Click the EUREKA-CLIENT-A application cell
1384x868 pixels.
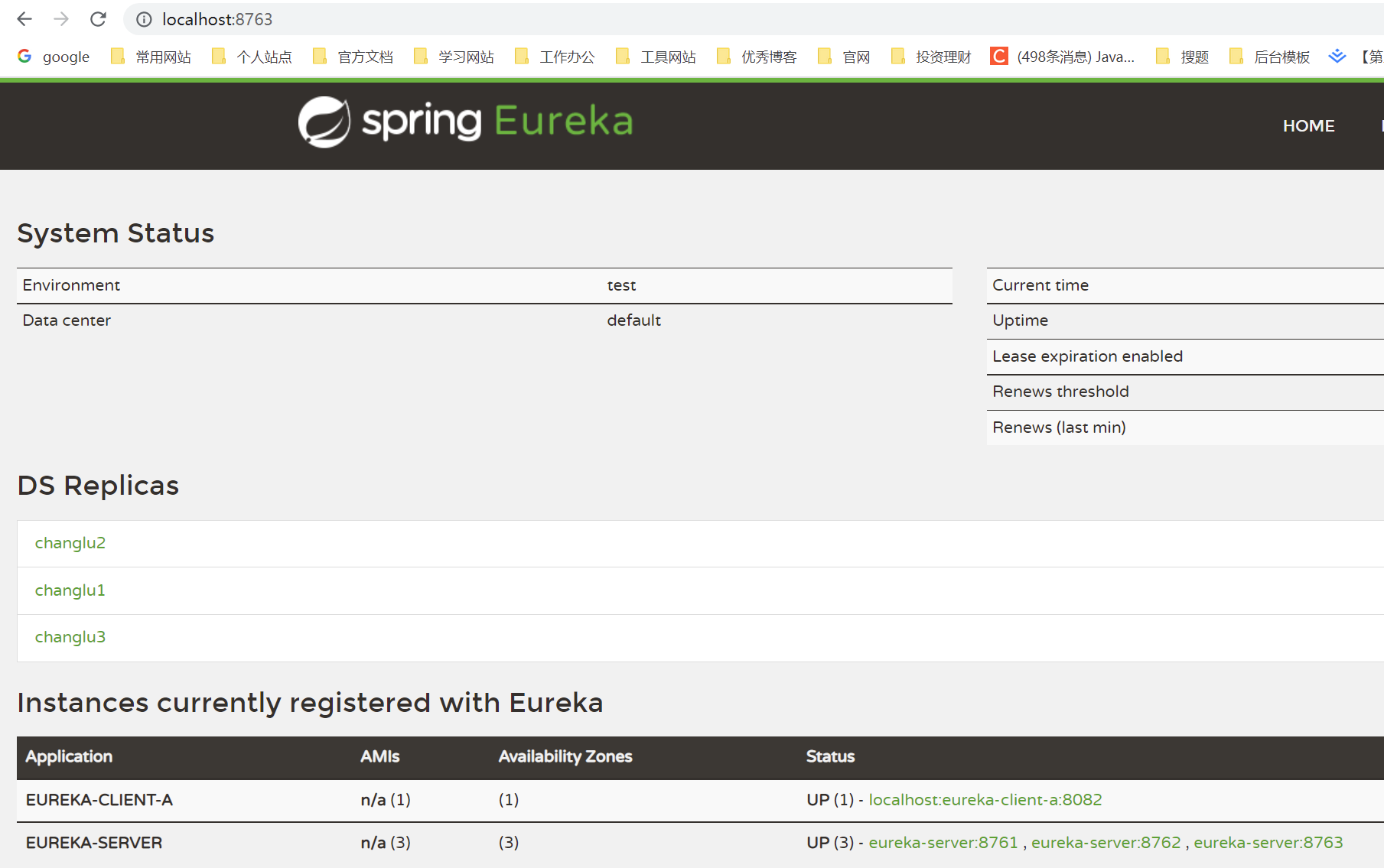pyautogui.click(x=99, y=800)
